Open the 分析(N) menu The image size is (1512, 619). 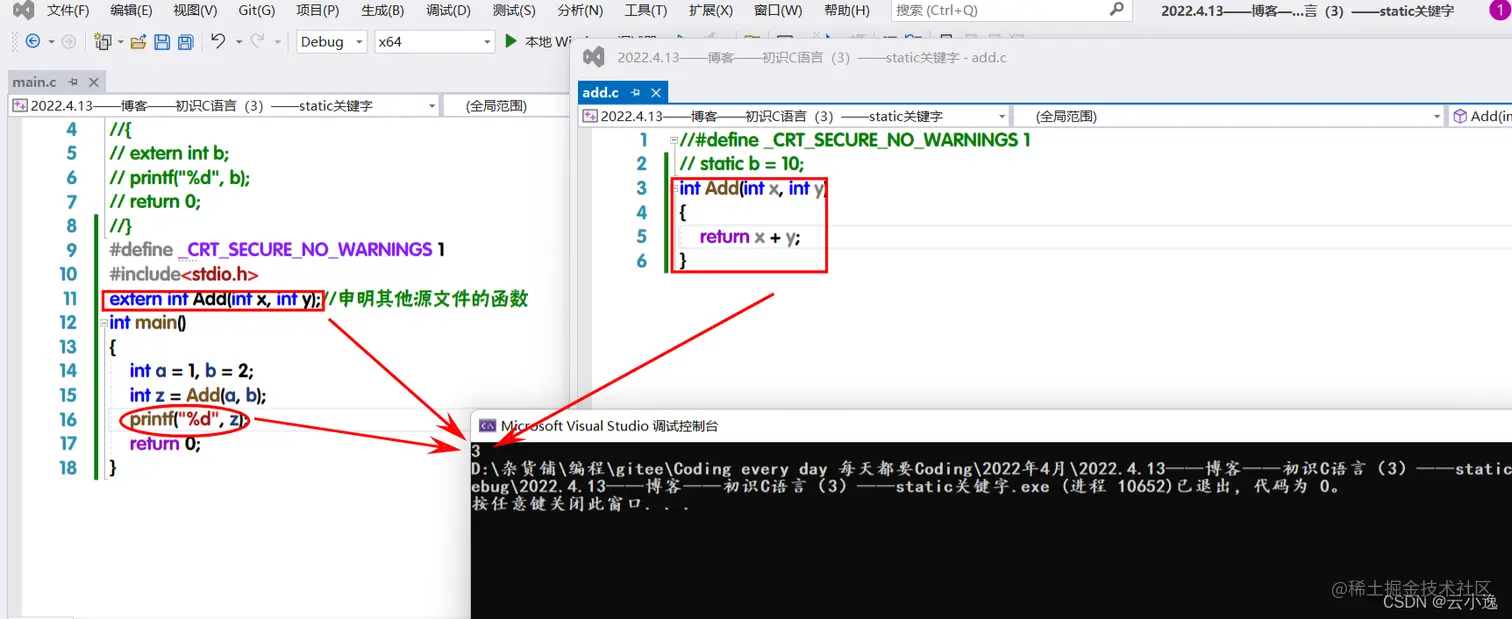coord(580,10)
